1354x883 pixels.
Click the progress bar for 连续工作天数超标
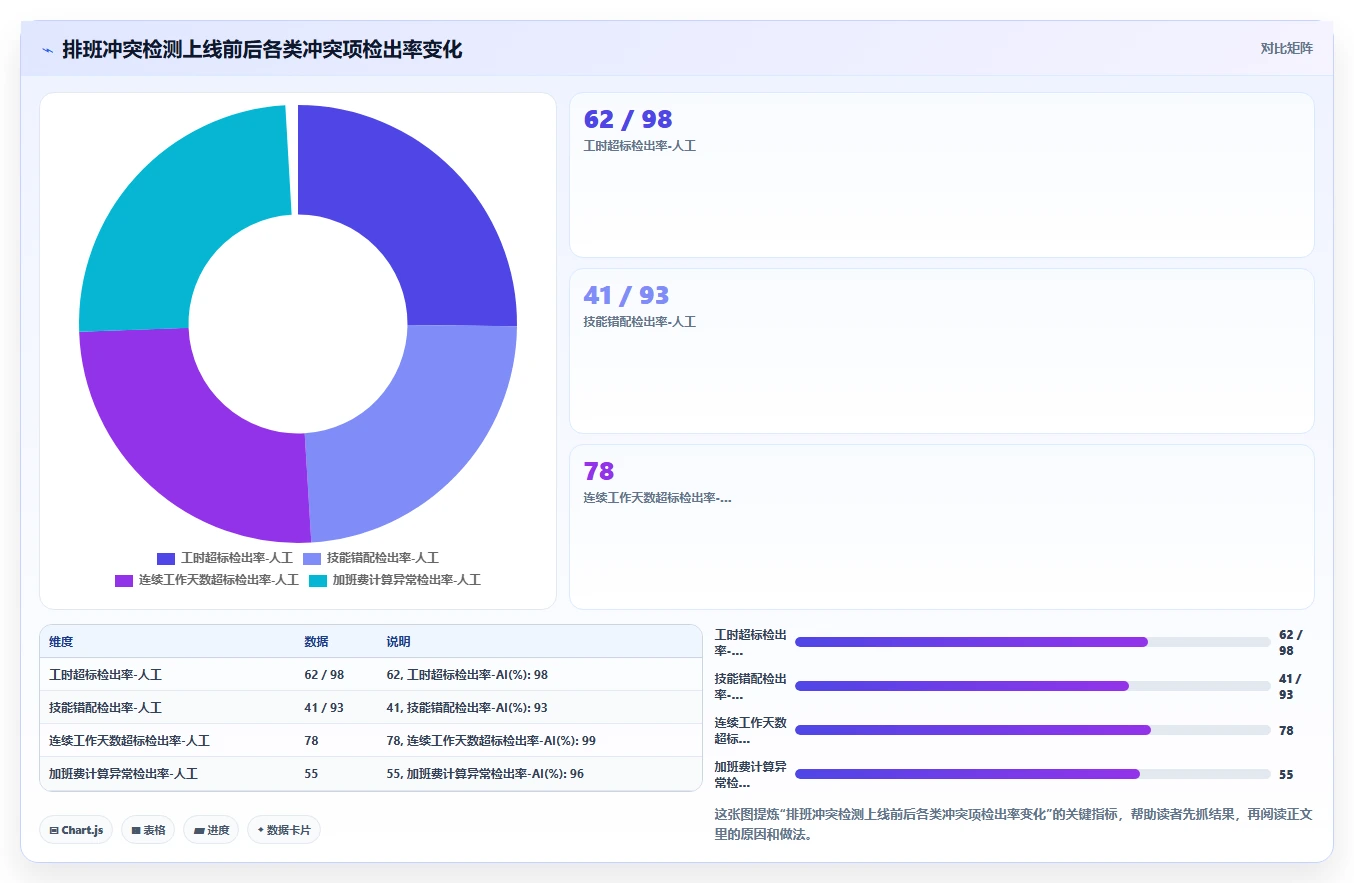click(x=1032, y=730)
